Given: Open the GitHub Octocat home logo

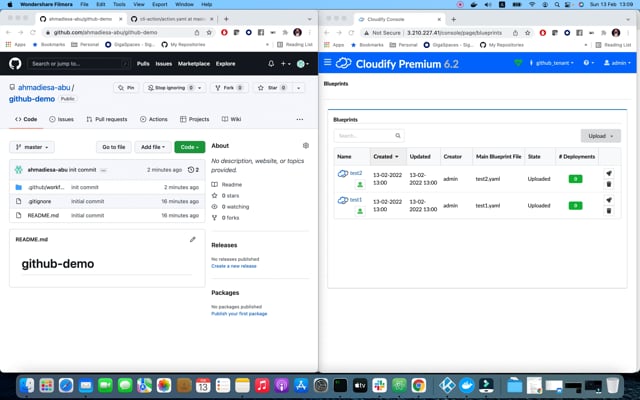Looking at the screenshot, I should pos(15,64).
